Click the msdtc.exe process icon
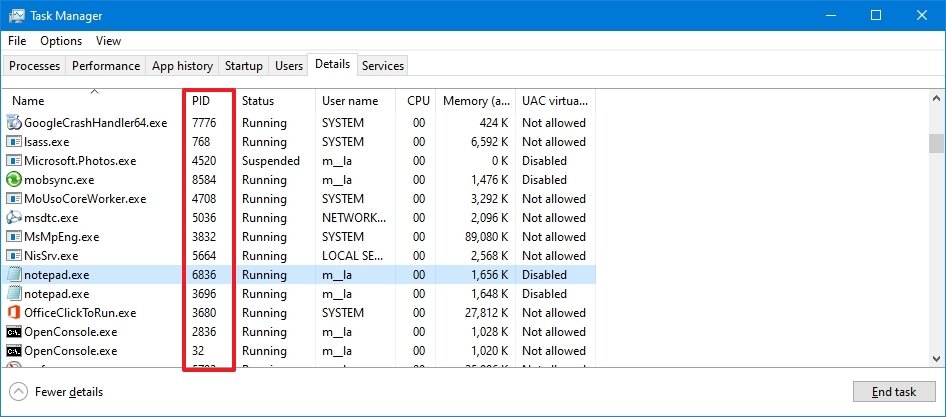This screenshot has width=946, height=417. pyautogui.click(x=14, y=218)
